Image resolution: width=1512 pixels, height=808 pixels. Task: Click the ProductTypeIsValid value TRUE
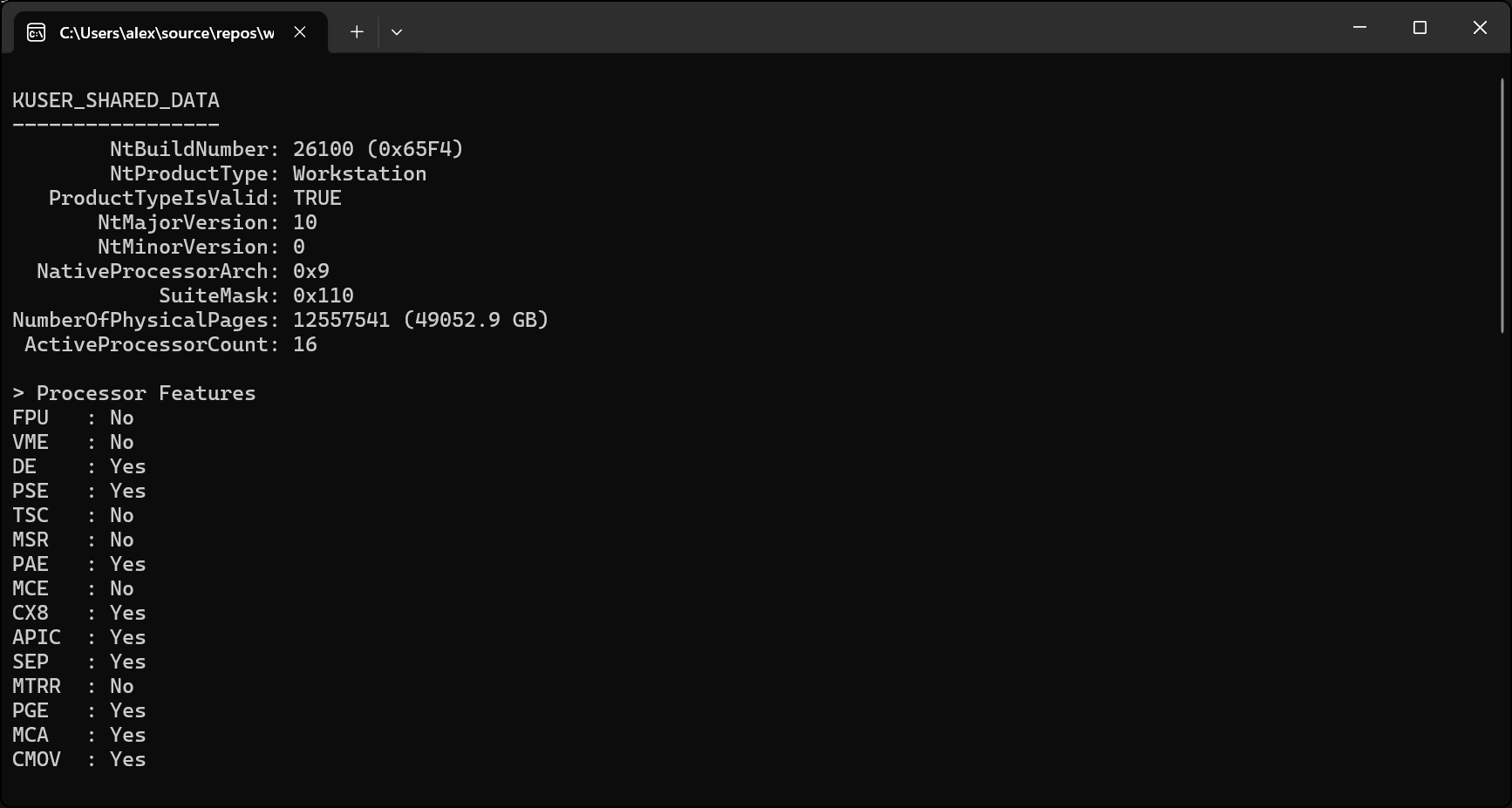[x=317, y=198]
